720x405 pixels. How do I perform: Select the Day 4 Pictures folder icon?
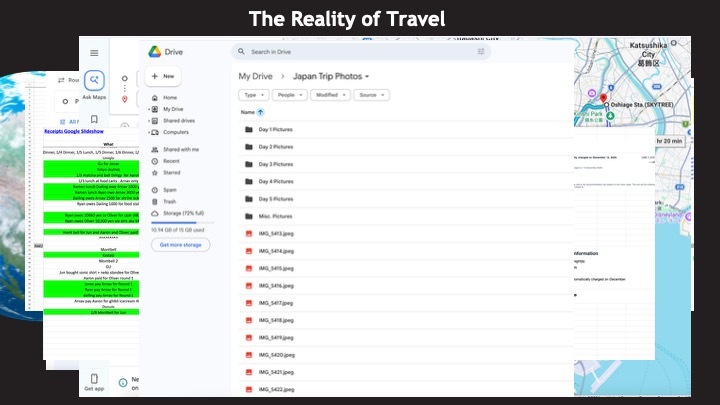pyautogui.click(x=249, y=181)
